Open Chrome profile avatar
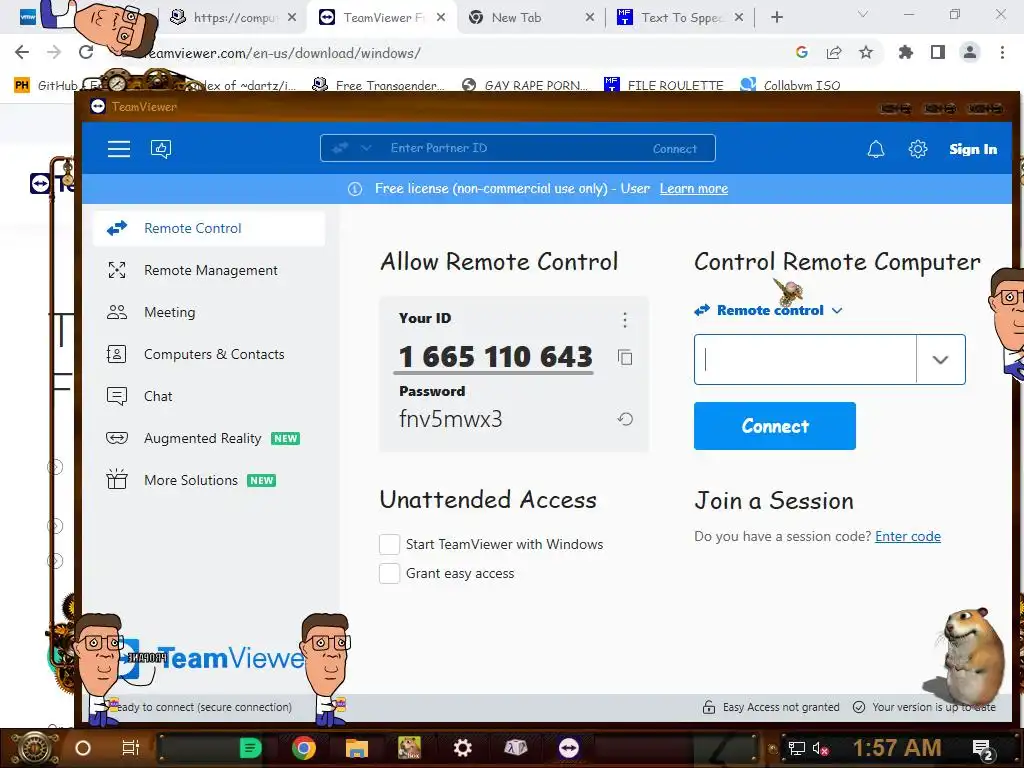 click(970, 52)
